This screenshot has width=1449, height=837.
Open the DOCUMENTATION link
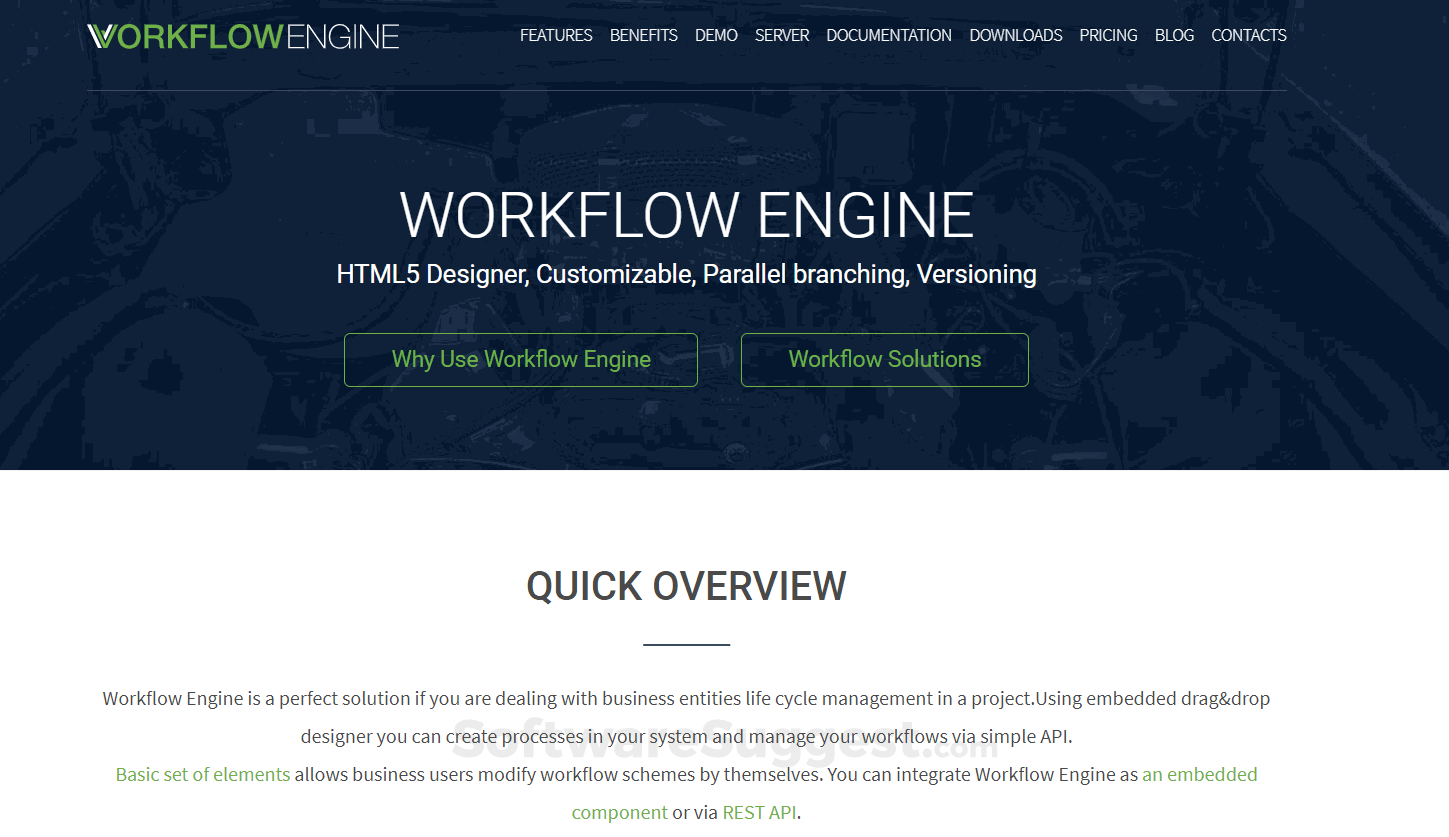pyautogui.click(x=888, y=35)
